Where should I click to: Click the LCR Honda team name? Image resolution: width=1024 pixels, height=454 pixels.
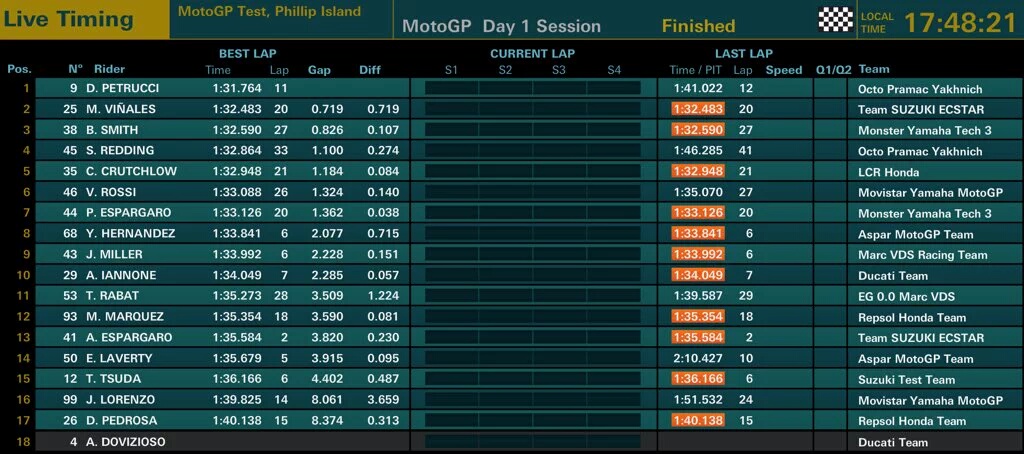[x=889, y=171]
